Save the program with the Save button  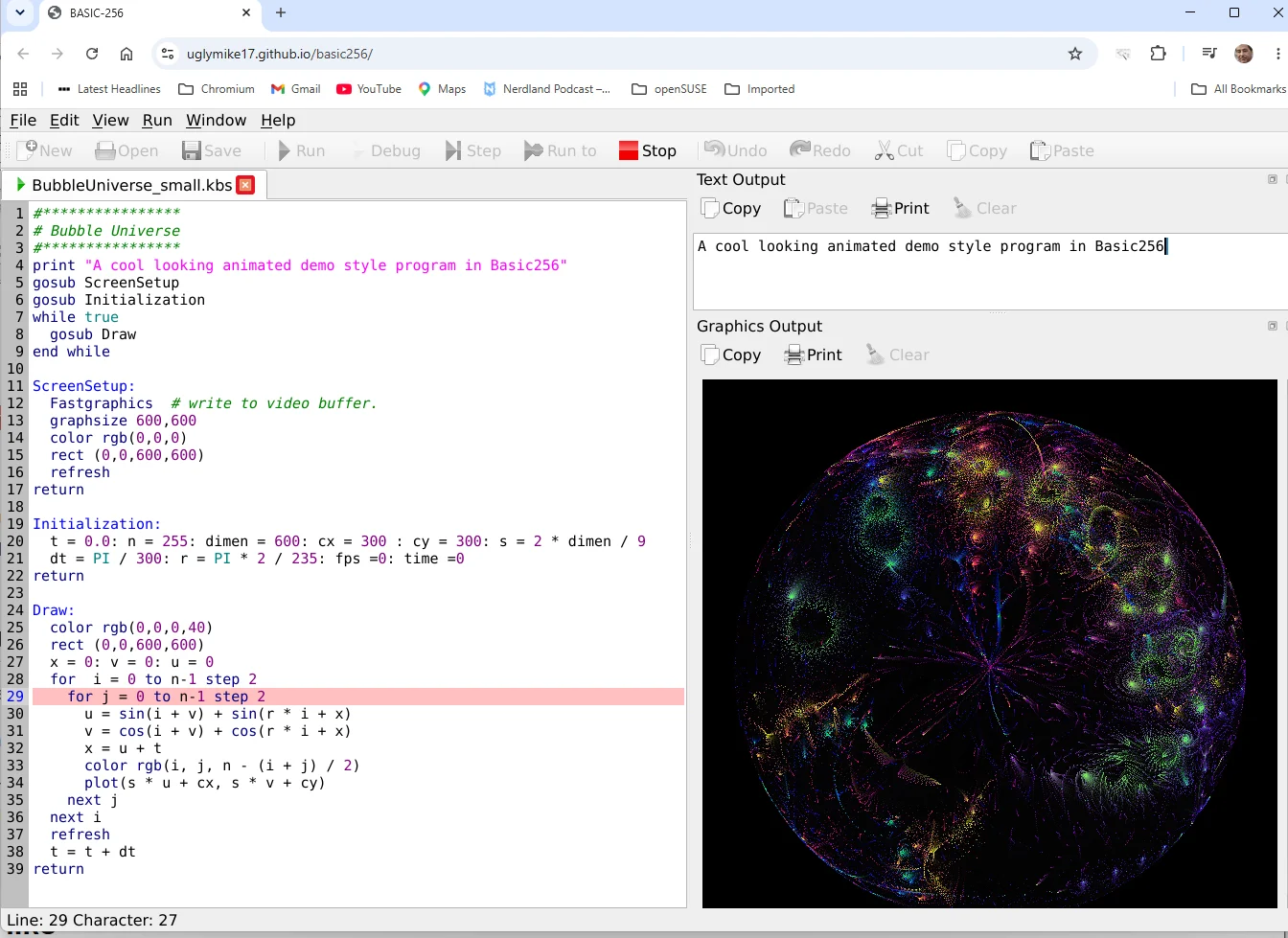[x=212, y=150]
